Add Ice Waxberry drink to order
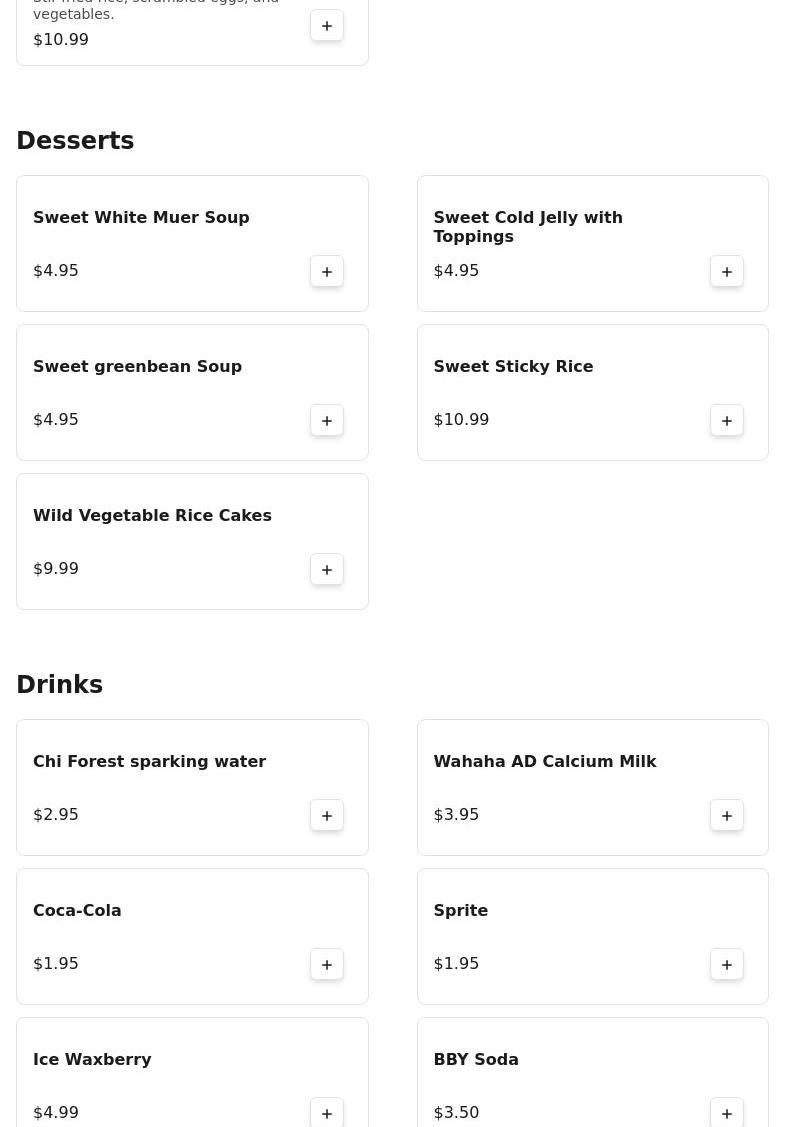This screenshot has height=1127, width=785. tap(327, 1112)
